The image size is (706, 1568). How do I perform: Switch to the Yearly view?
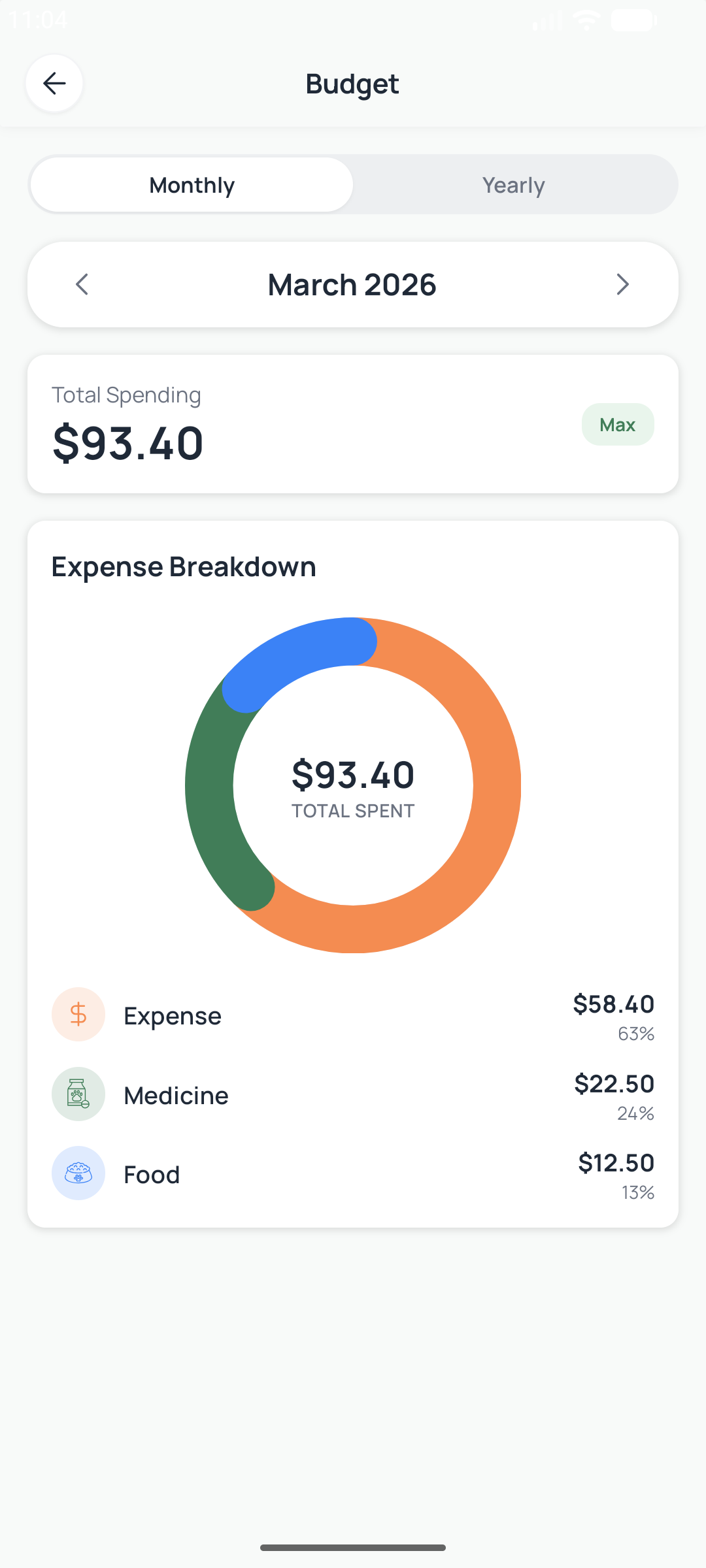pos(514,185)
